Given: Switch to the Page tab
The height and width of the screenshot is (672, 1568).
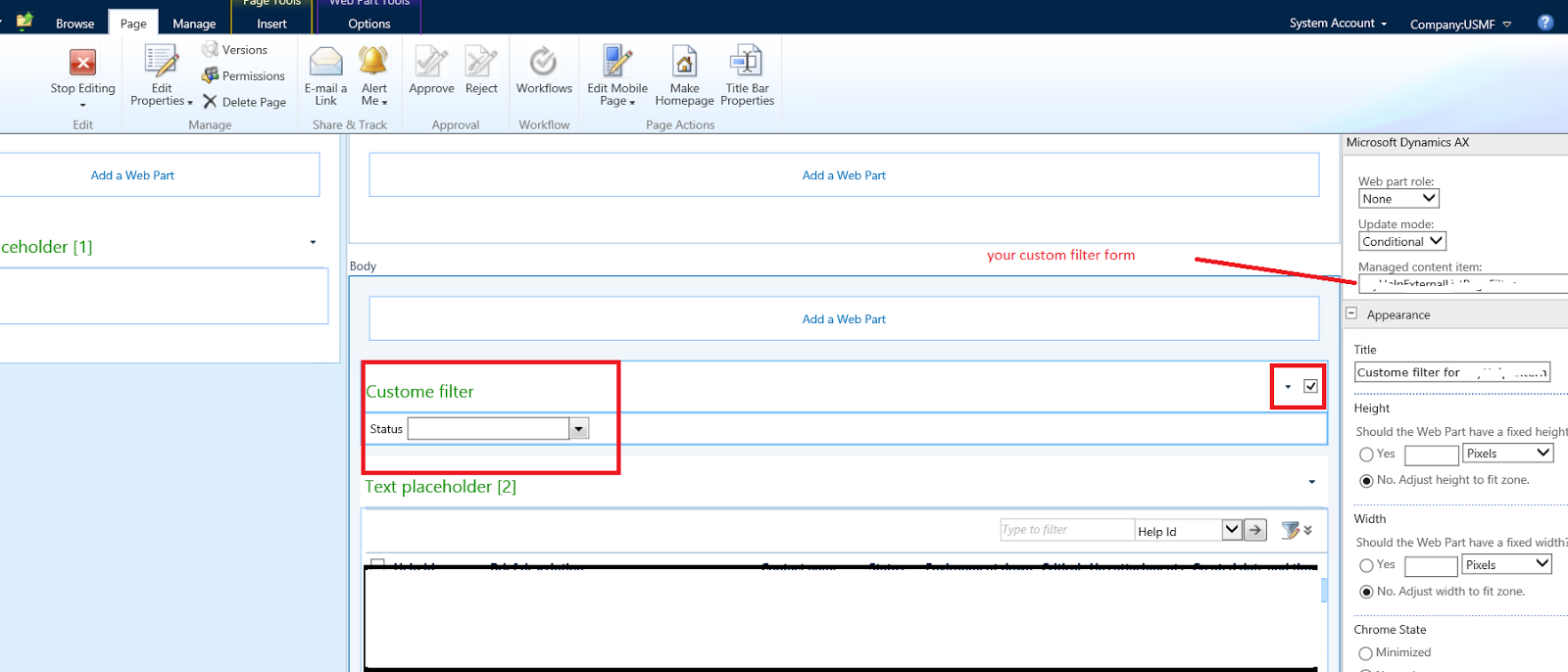Looking at the screenshot, I should click(133, 24).
